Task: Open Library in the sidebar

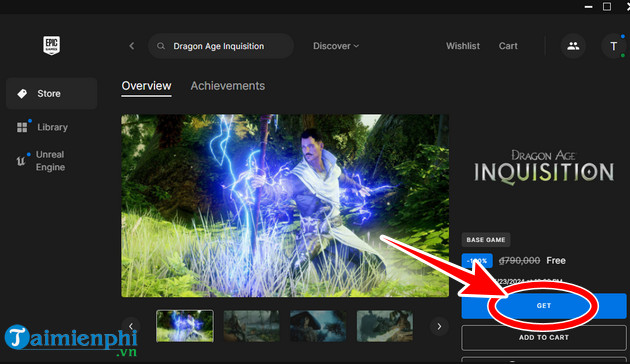Action: [51, 127]
